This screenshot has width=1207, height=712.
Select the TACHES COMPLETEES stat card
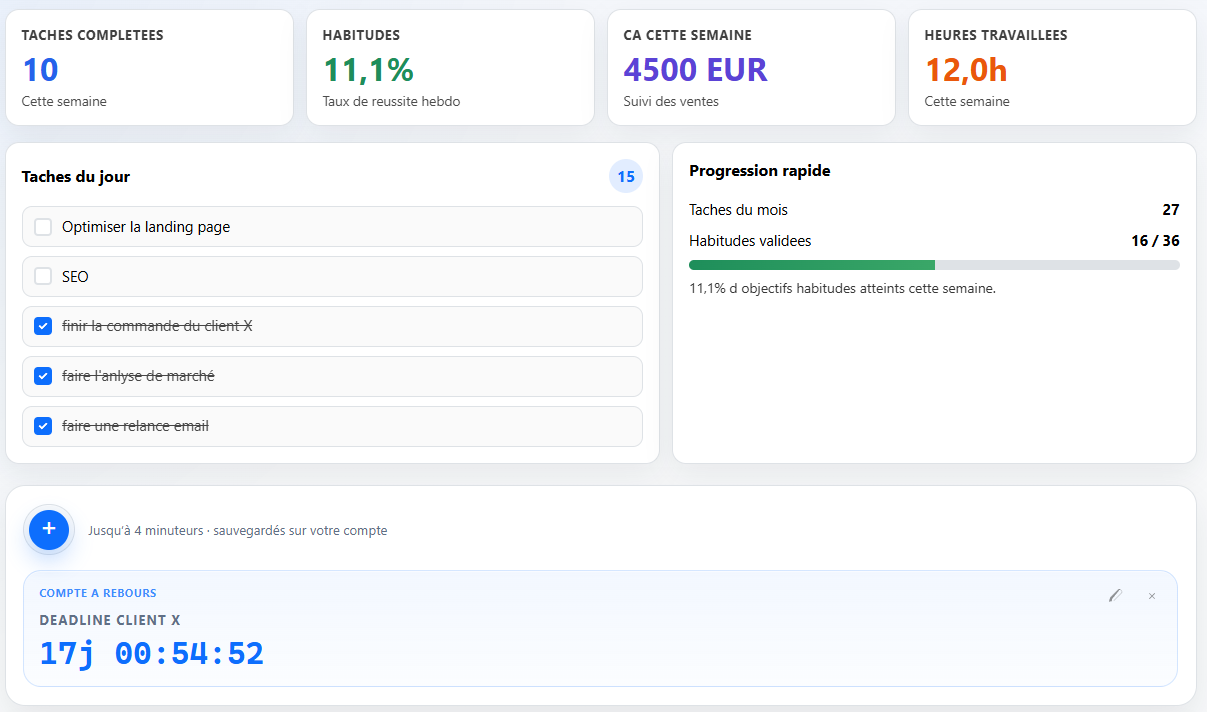(x=149, y=67)
